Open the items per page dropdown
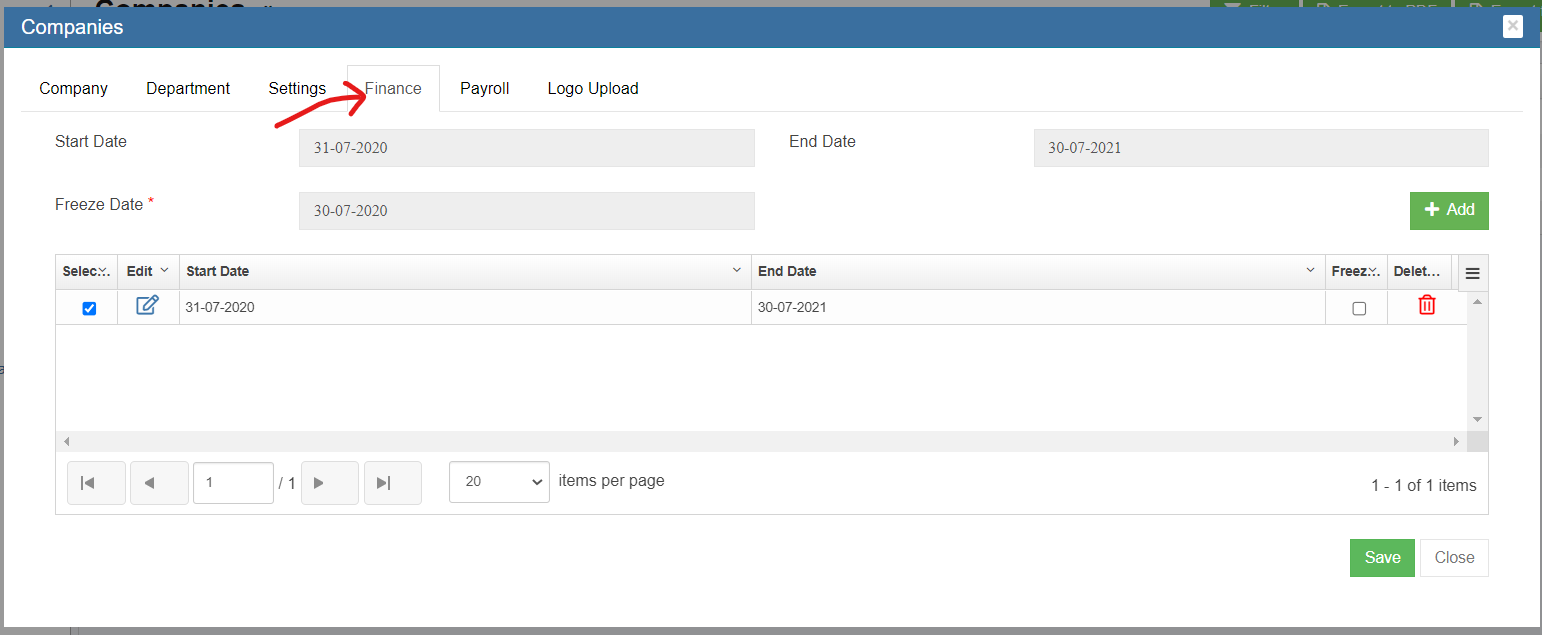Viewport: 1542px width, 635px height. 499,482
